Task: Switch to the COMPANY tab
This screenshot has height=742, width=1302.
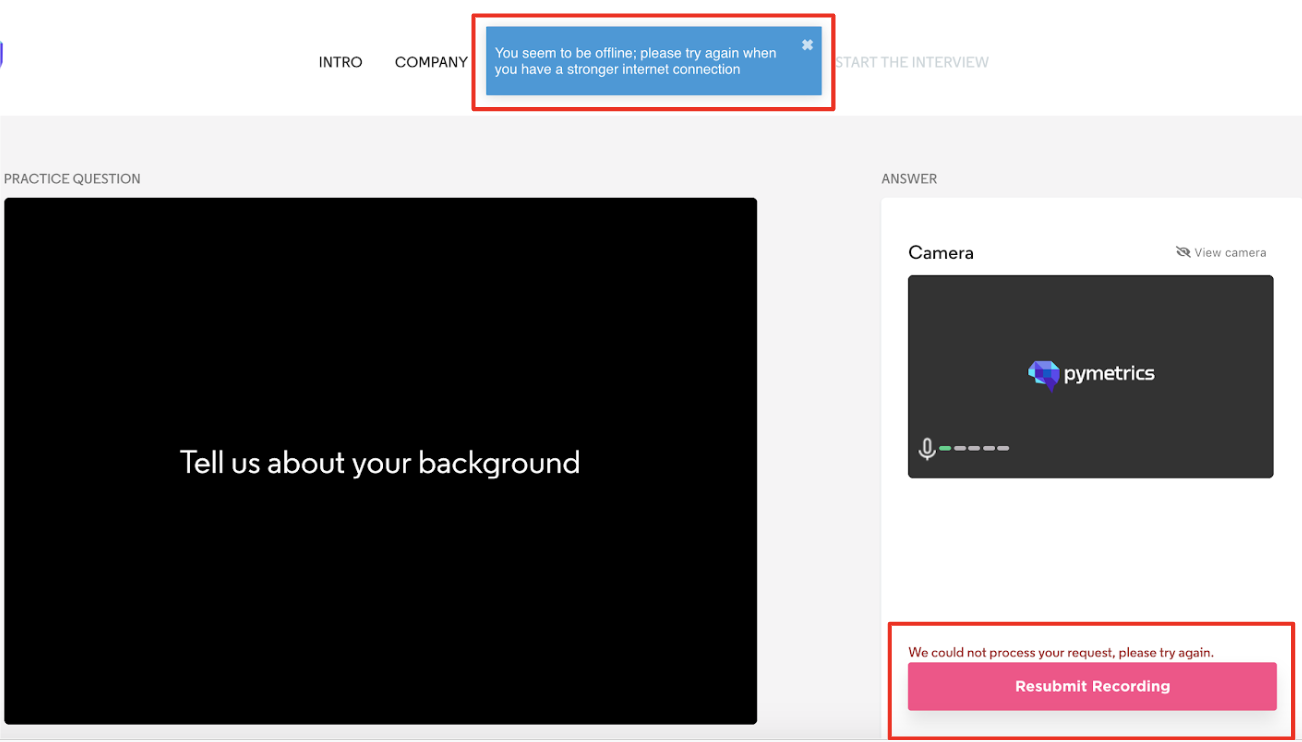Action: [x=431, y=62]
